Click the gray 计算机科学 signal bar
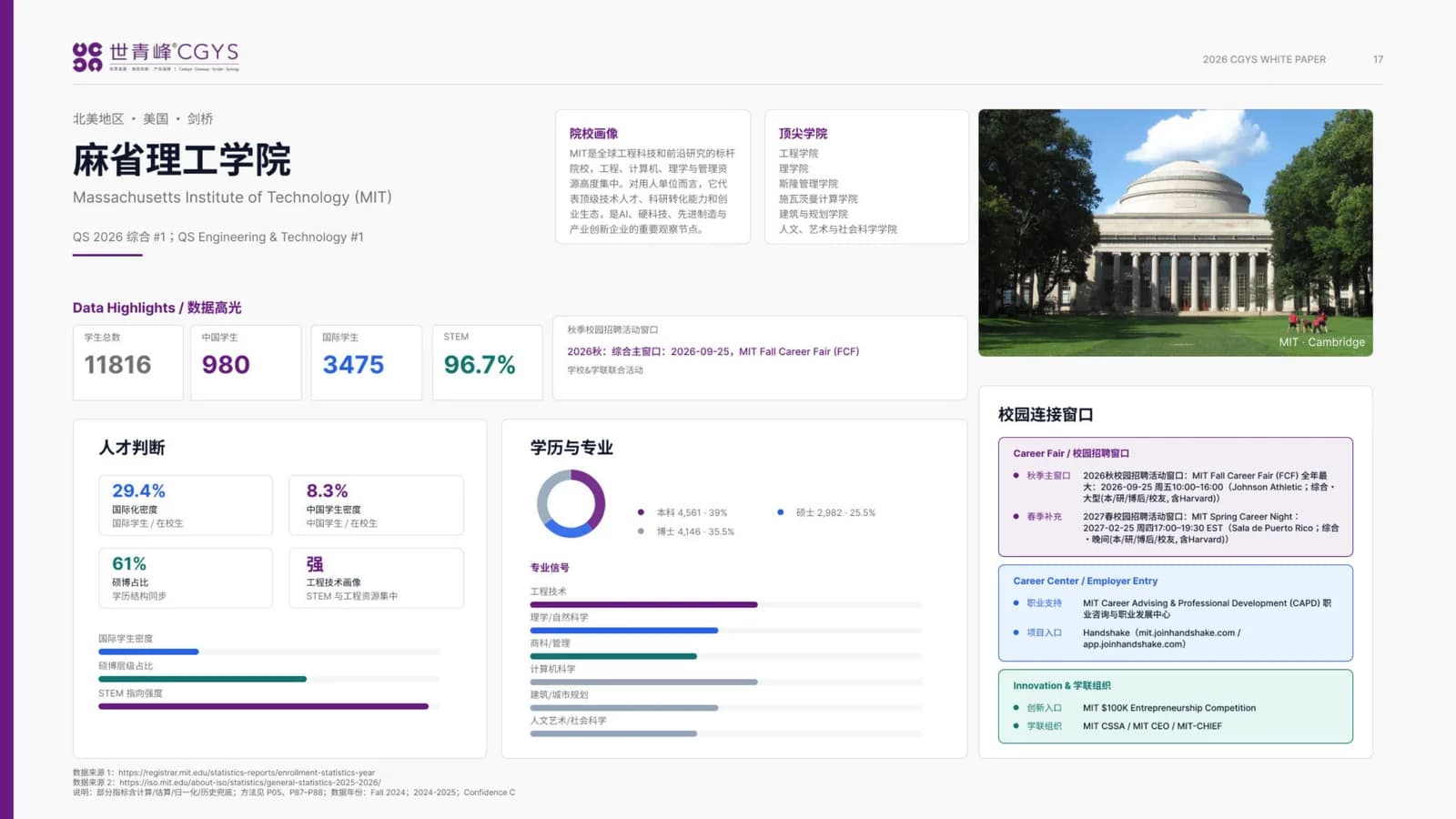 tap(643, 682)
